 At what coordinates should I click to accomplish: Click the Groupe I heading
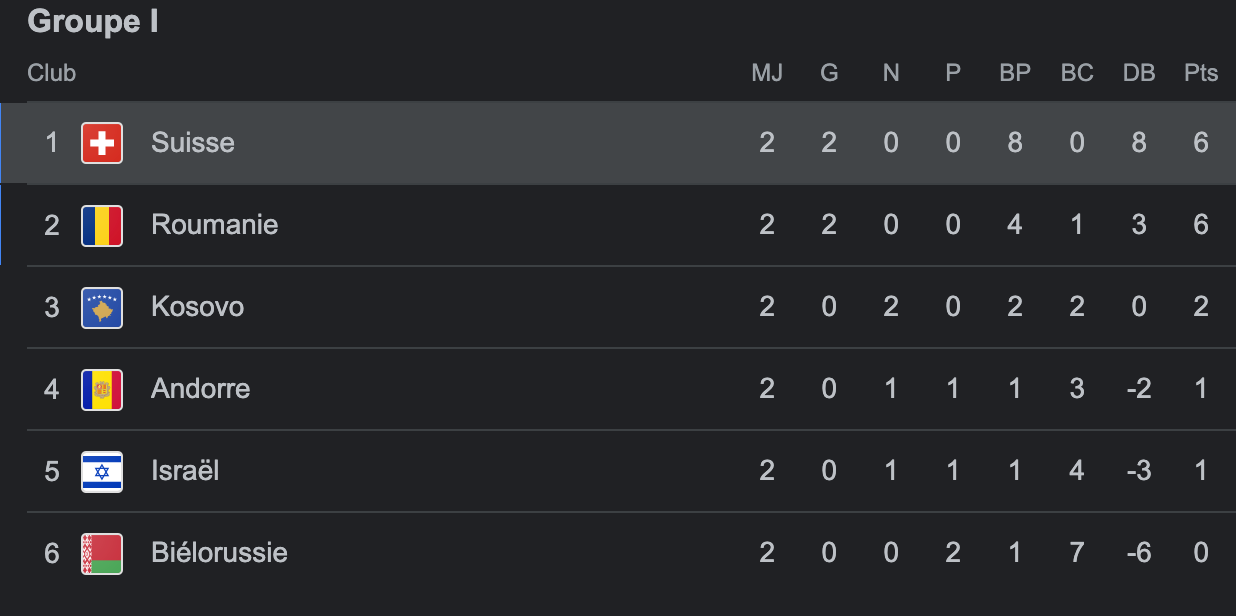coord(93,22)
